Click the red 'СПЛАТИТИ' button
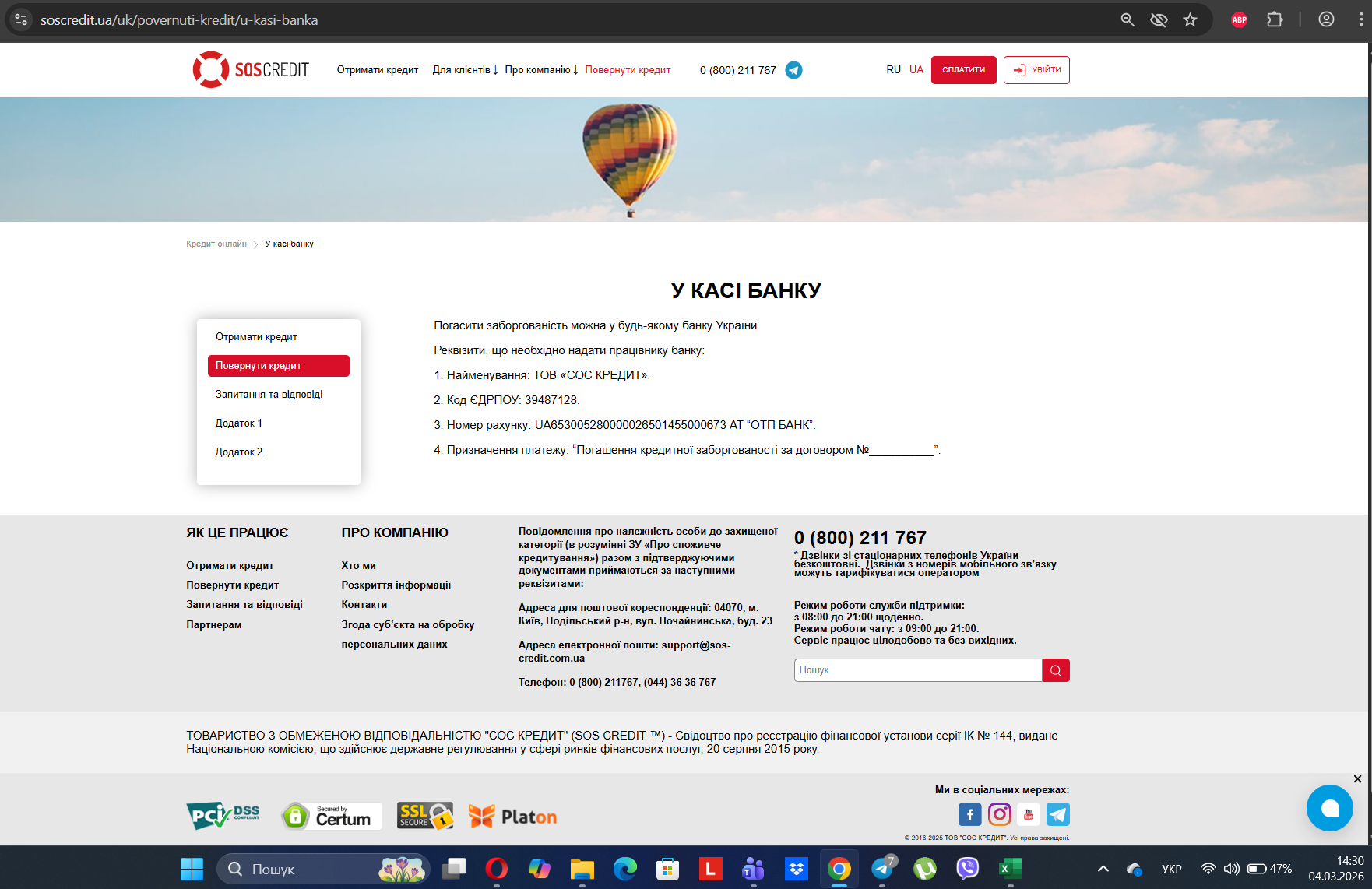The height and width of the screenshot is (889, 1372). click(x=964, y=70)
